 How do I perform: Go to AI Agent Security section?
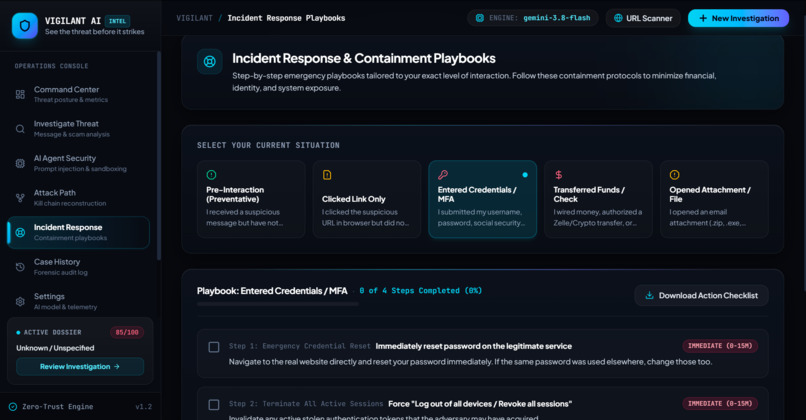(x=78, y=163)
